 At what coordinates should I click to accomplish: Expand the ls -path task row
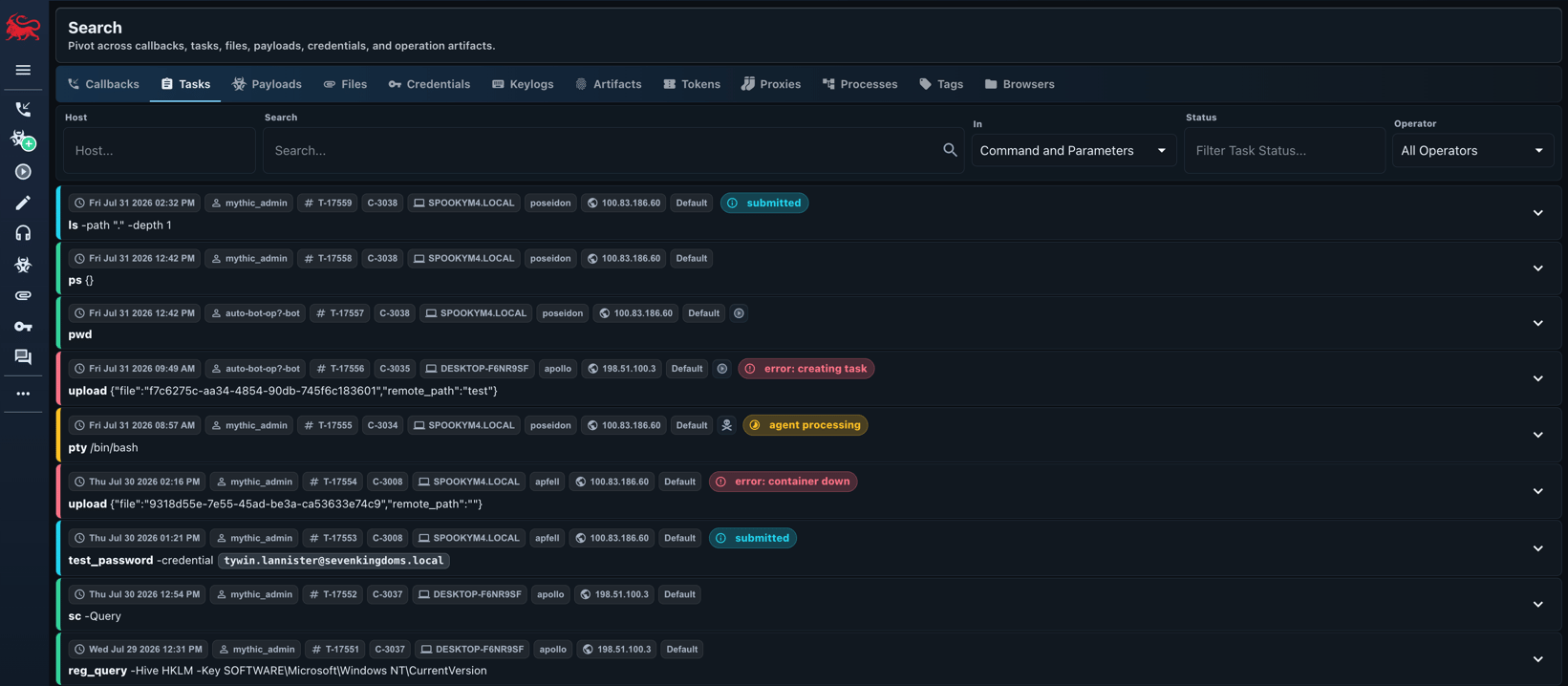(x=1537, y=213)
